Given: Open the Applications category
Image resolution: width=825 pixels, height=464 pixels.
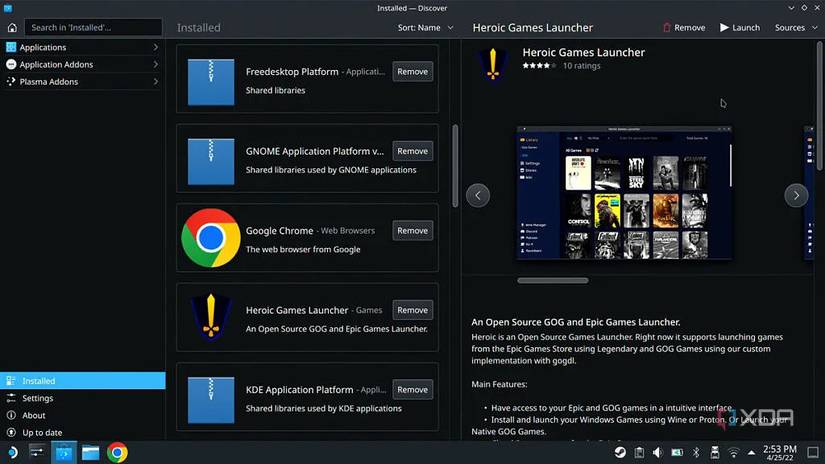Looking at the screenshot, I should (x=82, y=47).
